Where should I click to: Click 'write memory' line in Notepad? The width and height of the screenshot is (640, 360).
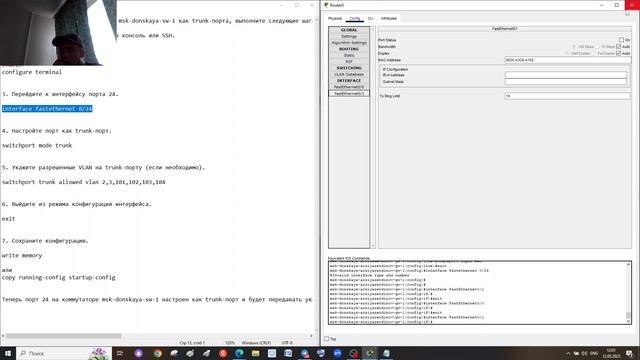[x=22, y=256]
